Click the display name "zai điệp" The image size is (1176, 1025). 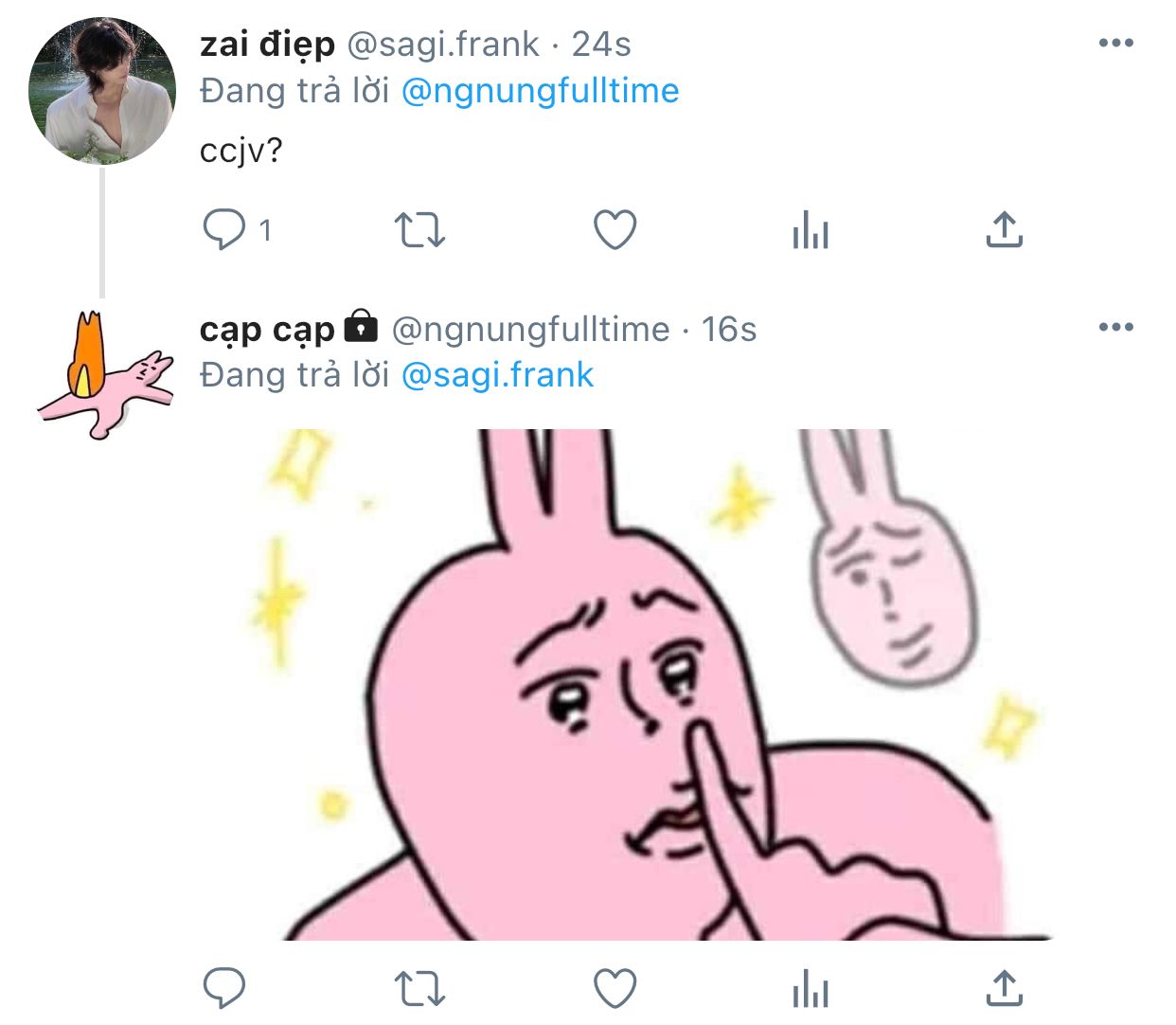pos(267,44)
